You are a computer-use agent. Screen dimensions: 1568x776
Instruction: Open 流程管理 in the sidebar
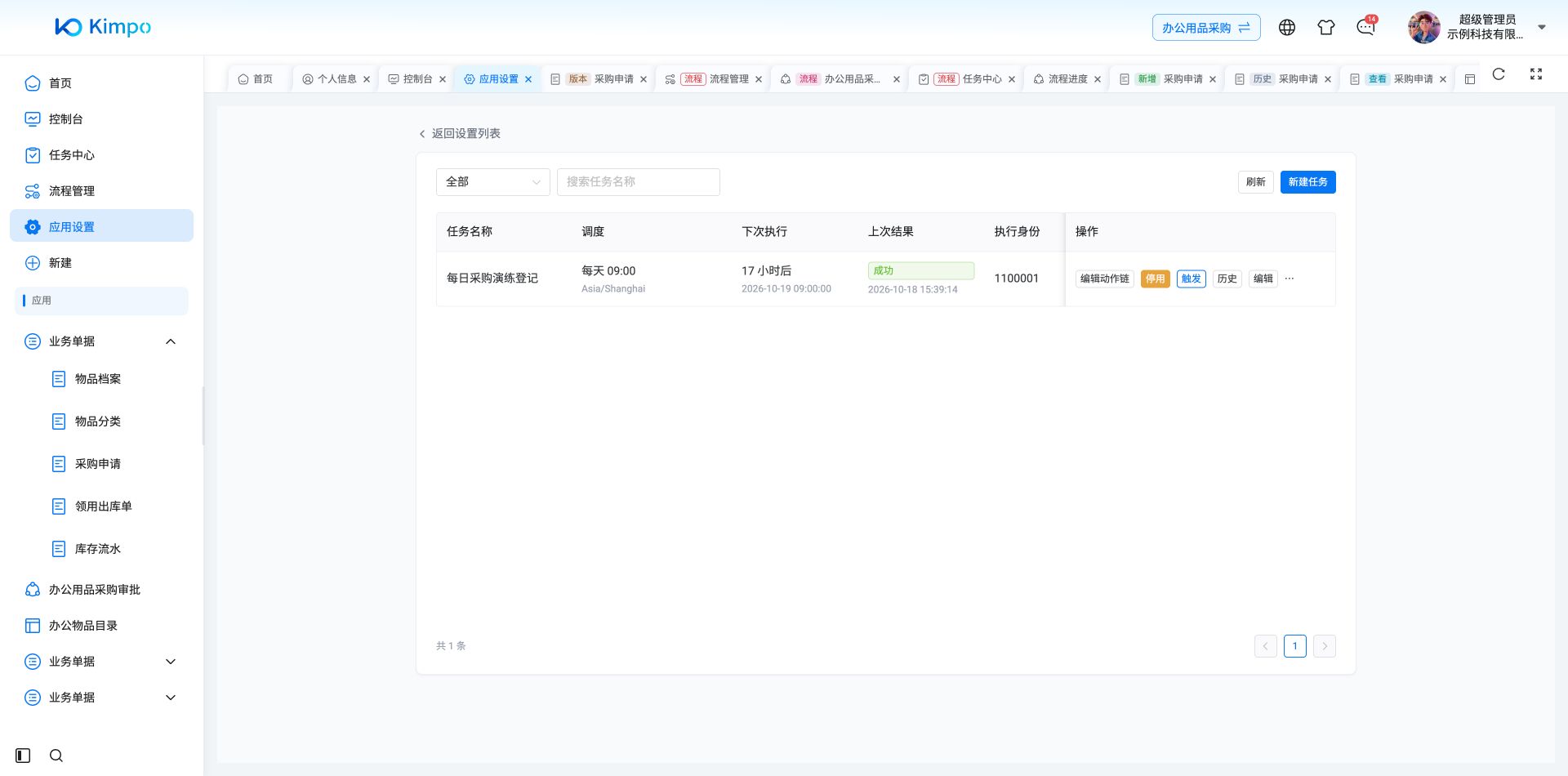click(101, 191)
